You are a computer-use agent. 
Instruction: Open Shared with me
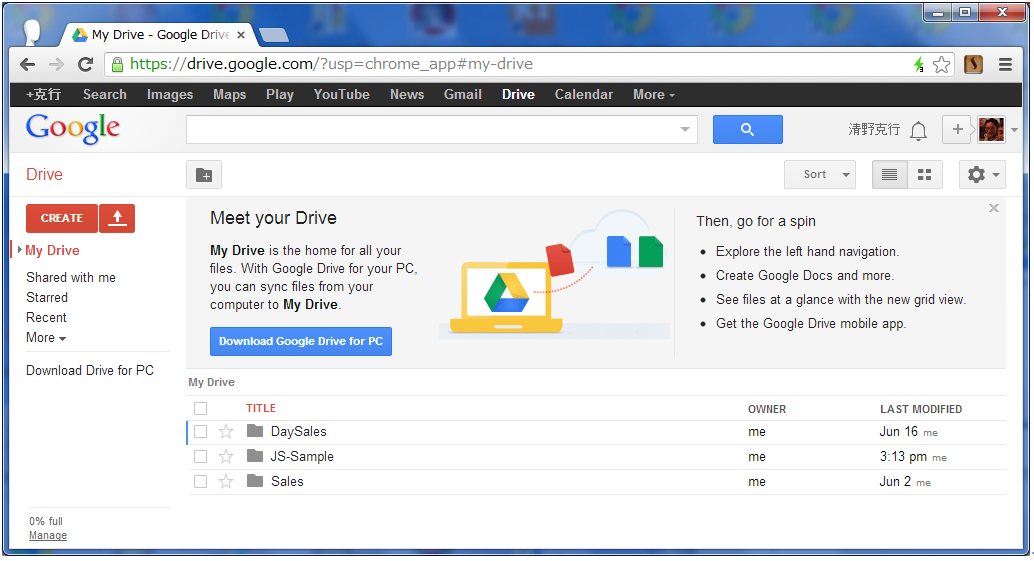[71, 278]
